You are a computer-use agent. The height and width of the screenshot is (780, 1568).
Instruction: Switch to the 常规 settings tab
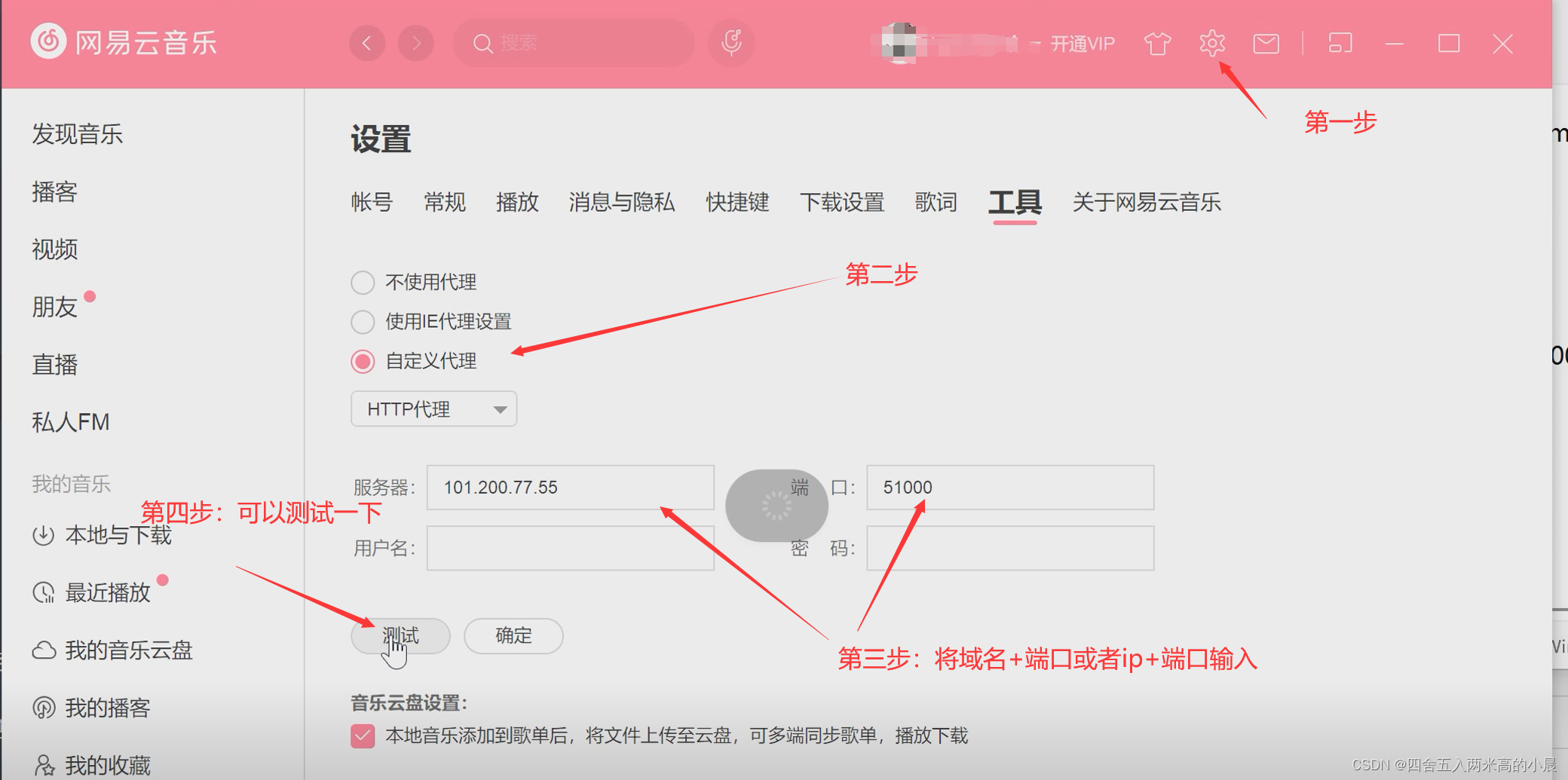[x=444, y=202]
